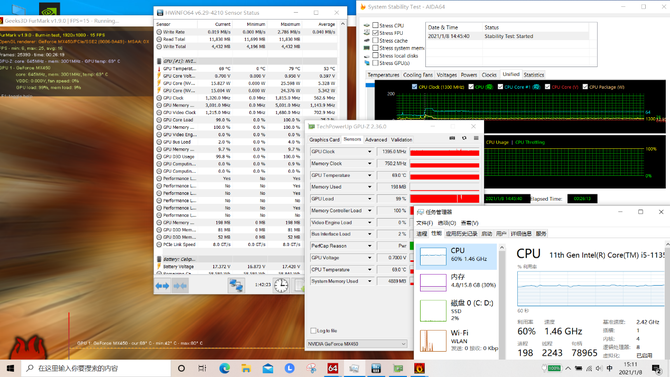Click the GPU-Z screenshot camera icon

[452, 138]
